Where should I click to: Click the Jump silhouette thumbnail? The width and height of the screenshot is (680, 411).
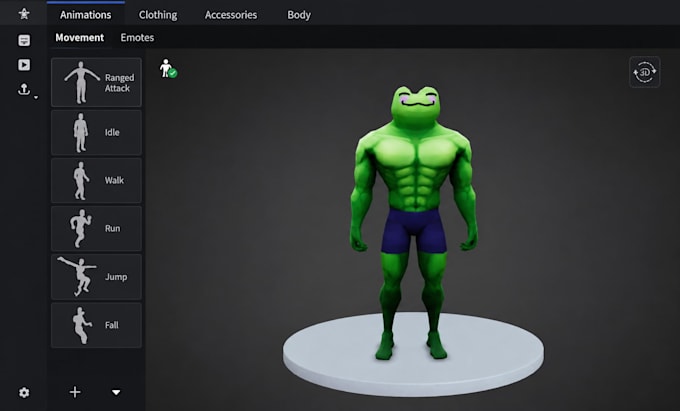tap(77, 277)
